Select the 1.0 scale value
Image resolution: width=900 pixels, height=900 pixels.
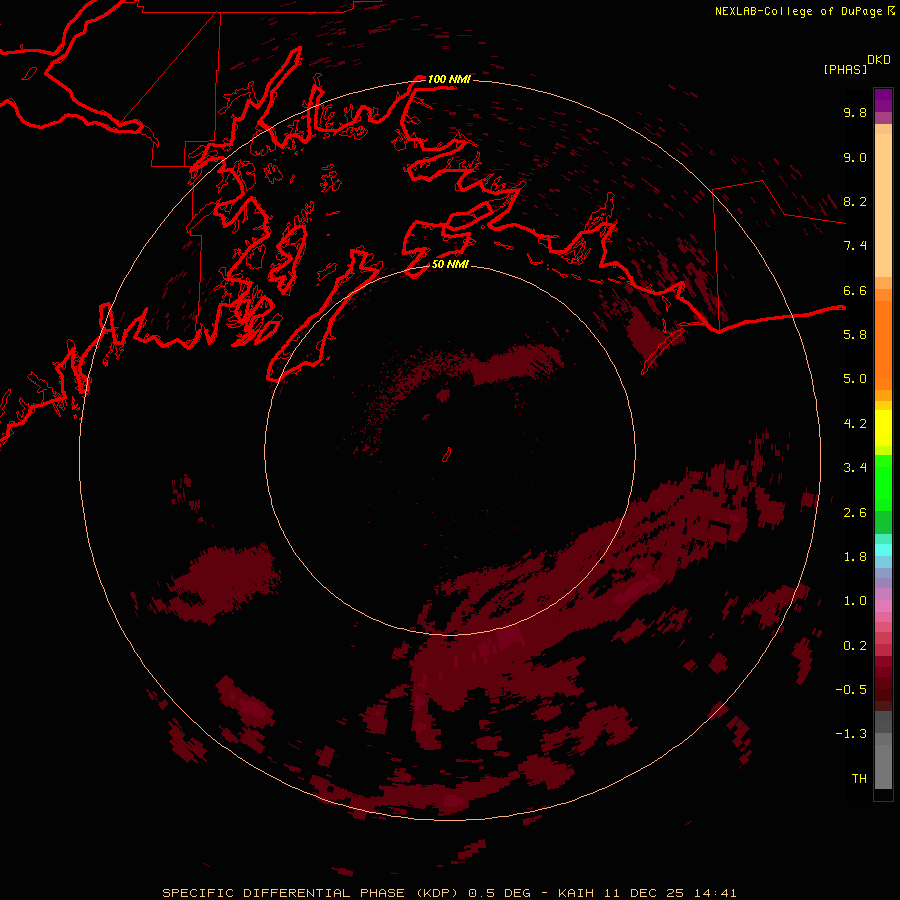pyautogui.click(x=855, y=601)
